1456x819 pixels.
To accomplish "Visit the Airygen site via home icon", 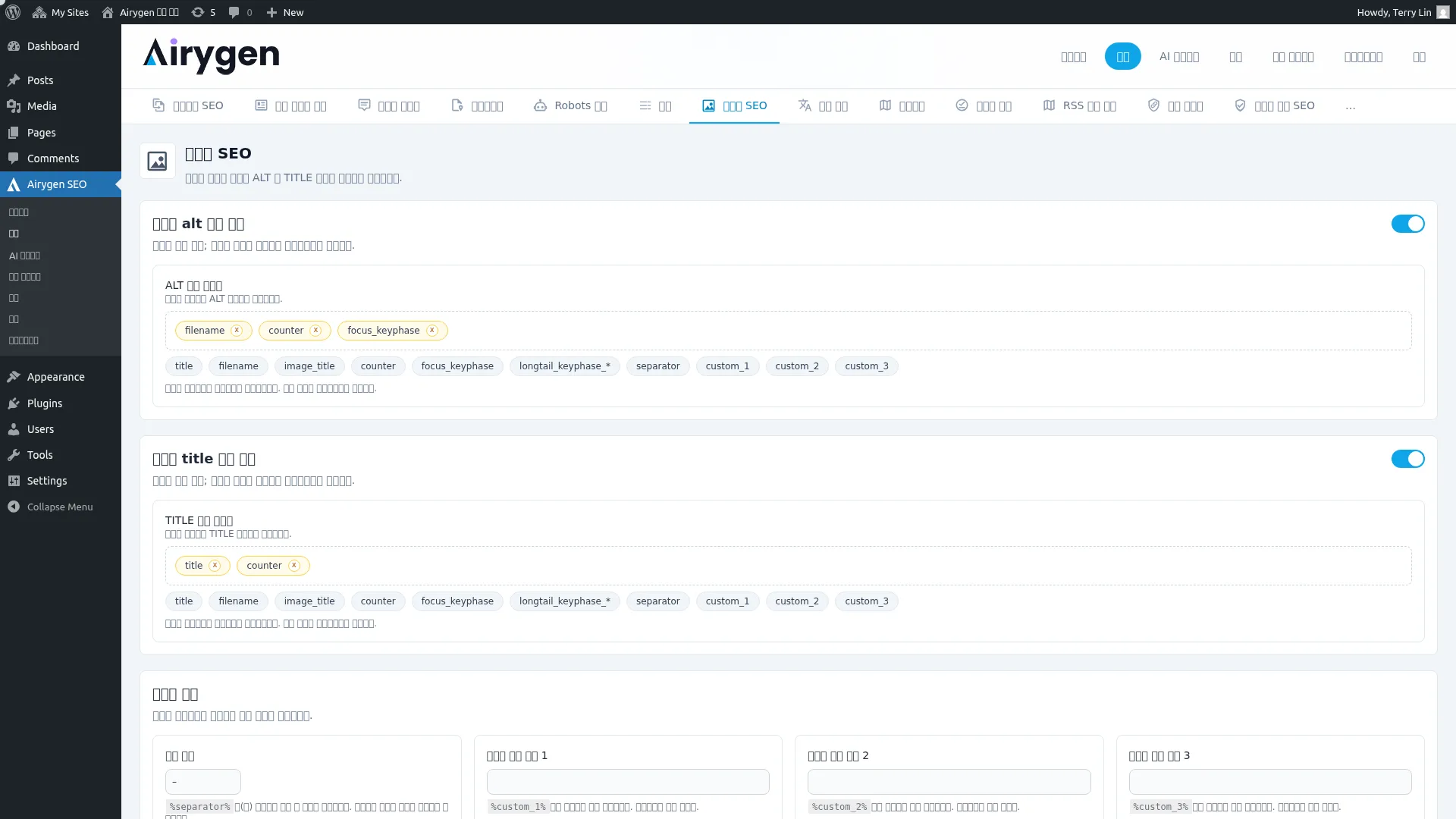I will 140,12.
